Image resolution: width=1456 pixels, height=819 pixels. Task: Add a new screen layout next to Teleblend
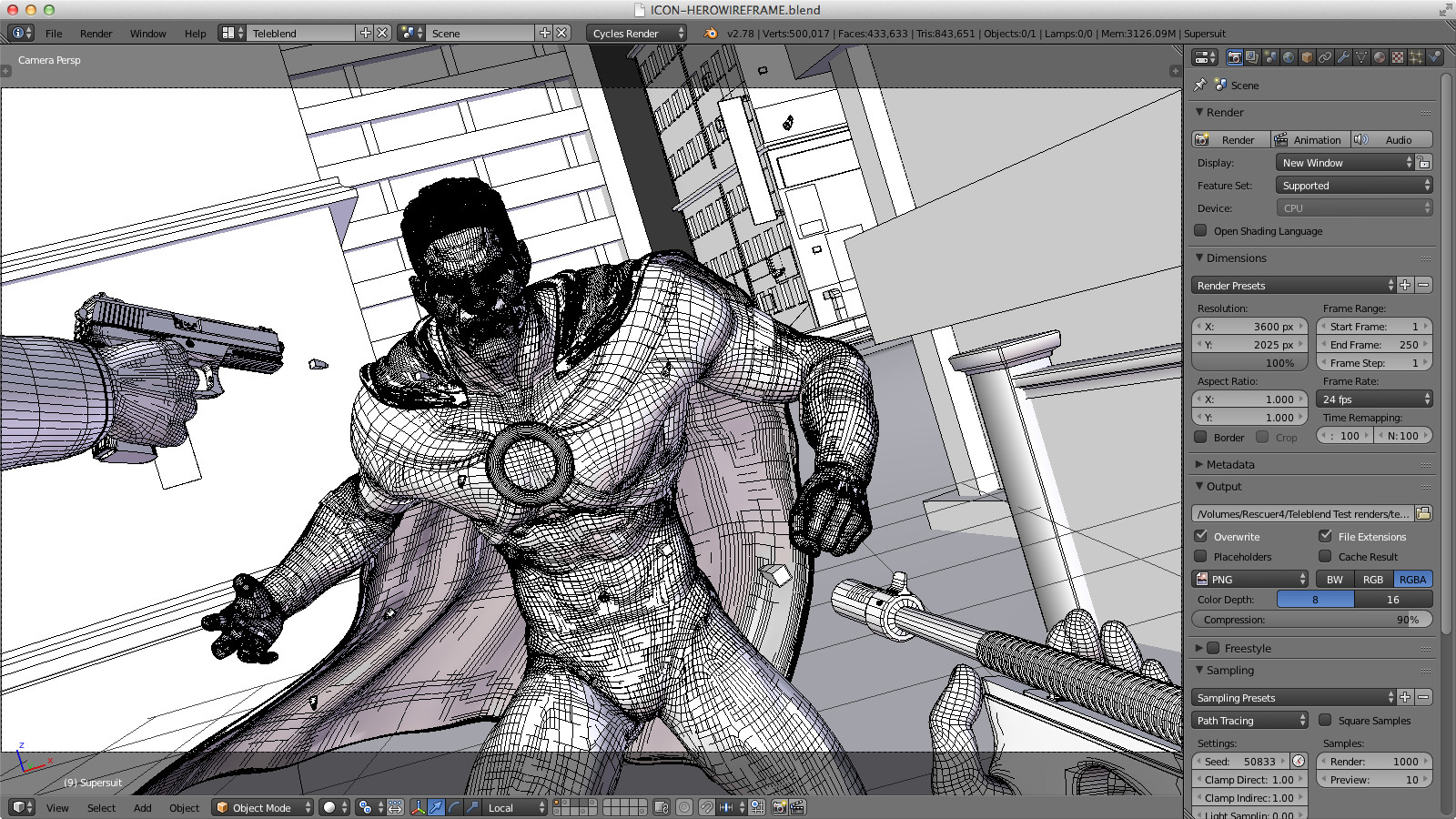coord(366,33)
